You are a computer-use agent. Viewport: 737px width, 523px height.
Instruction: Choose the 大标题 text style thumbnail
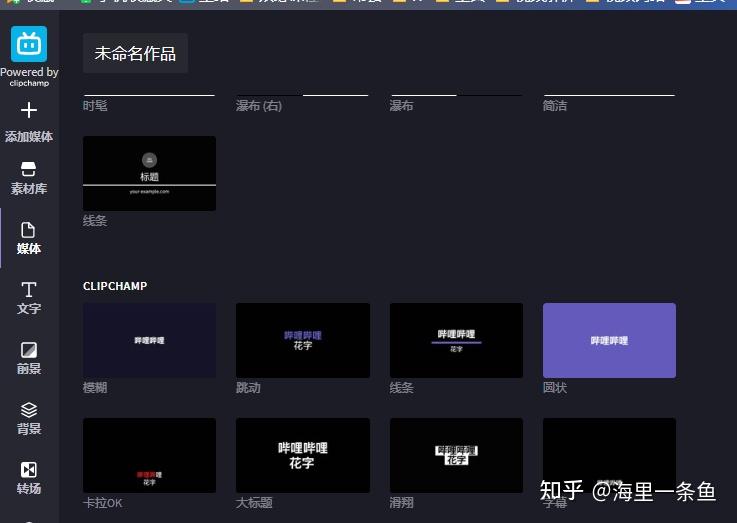(303, 455)
